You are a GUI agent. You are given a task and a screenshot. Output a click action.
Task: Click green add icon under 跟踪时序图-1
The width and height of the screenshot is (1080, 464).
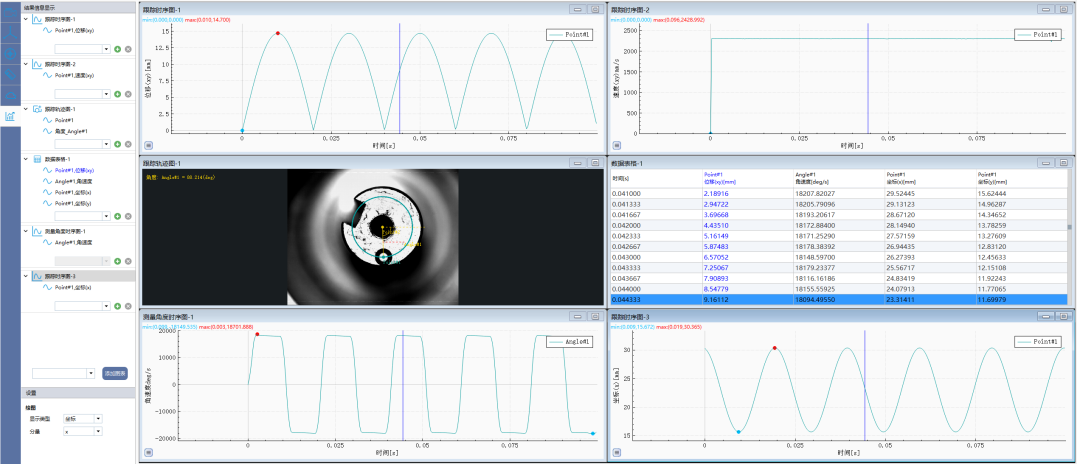pyautogui.click(x=117, y=48)
